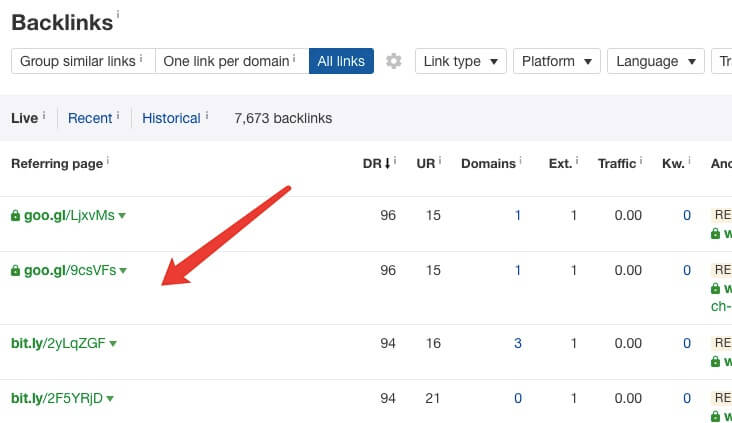The width and height of the screenshot is (732, 423).
Task: Click the Domains count 3 for bit.ly/2yLqZGF
Action: [518, 343]
